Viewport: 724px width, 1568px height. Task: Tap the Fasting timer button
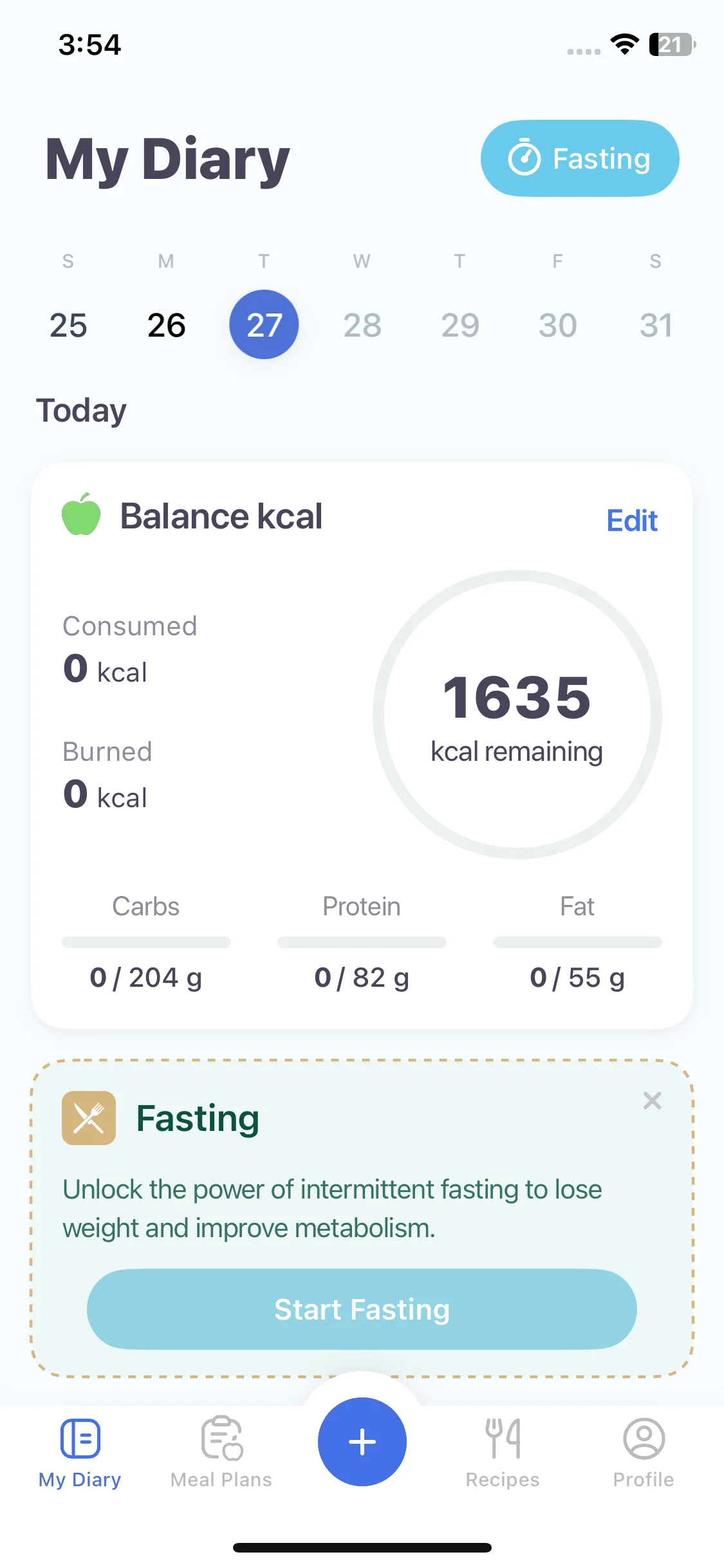coord(580,158)
